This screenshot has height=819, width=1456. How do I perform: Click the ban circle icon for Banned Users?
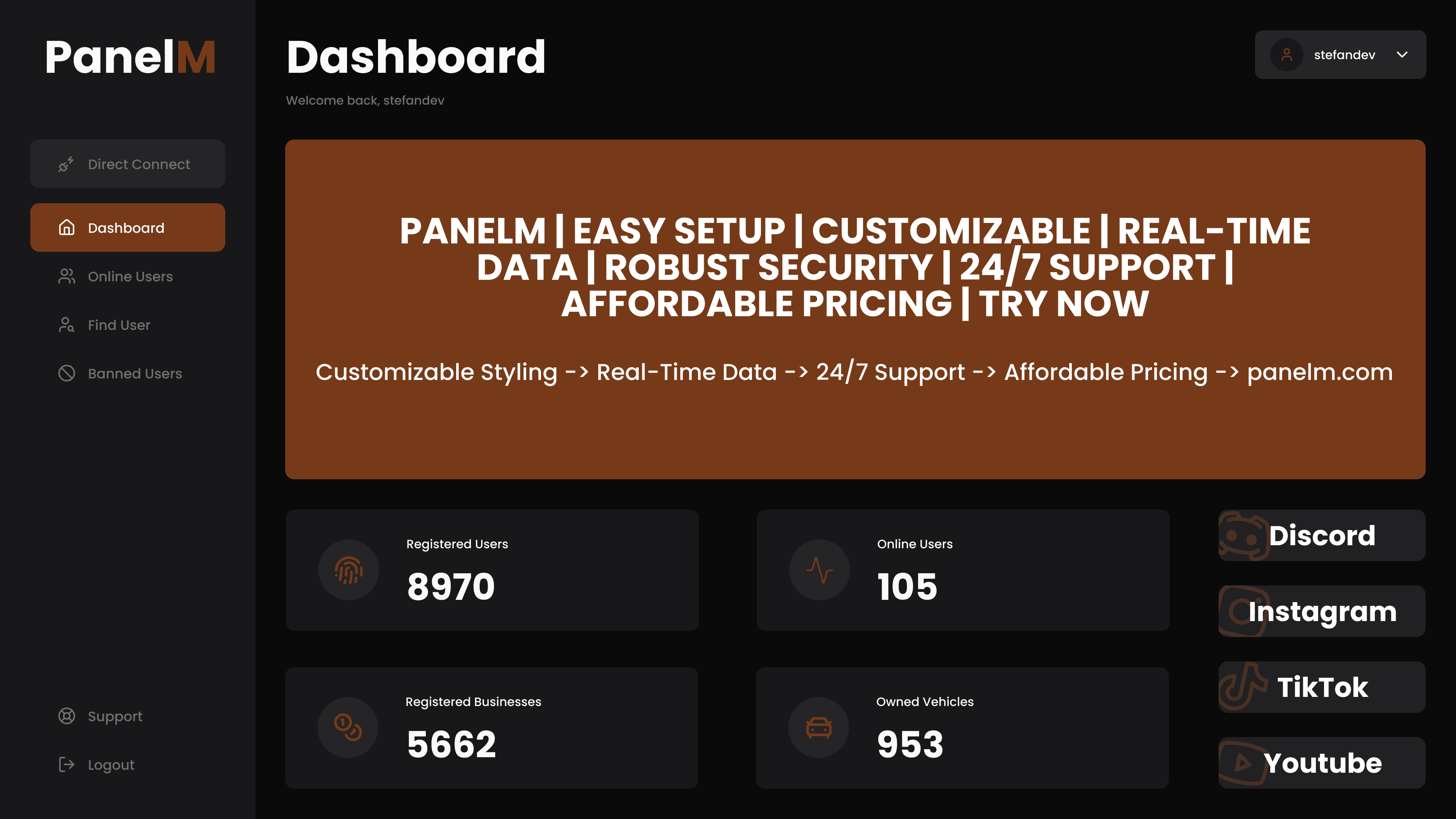(x=67, y=373)
